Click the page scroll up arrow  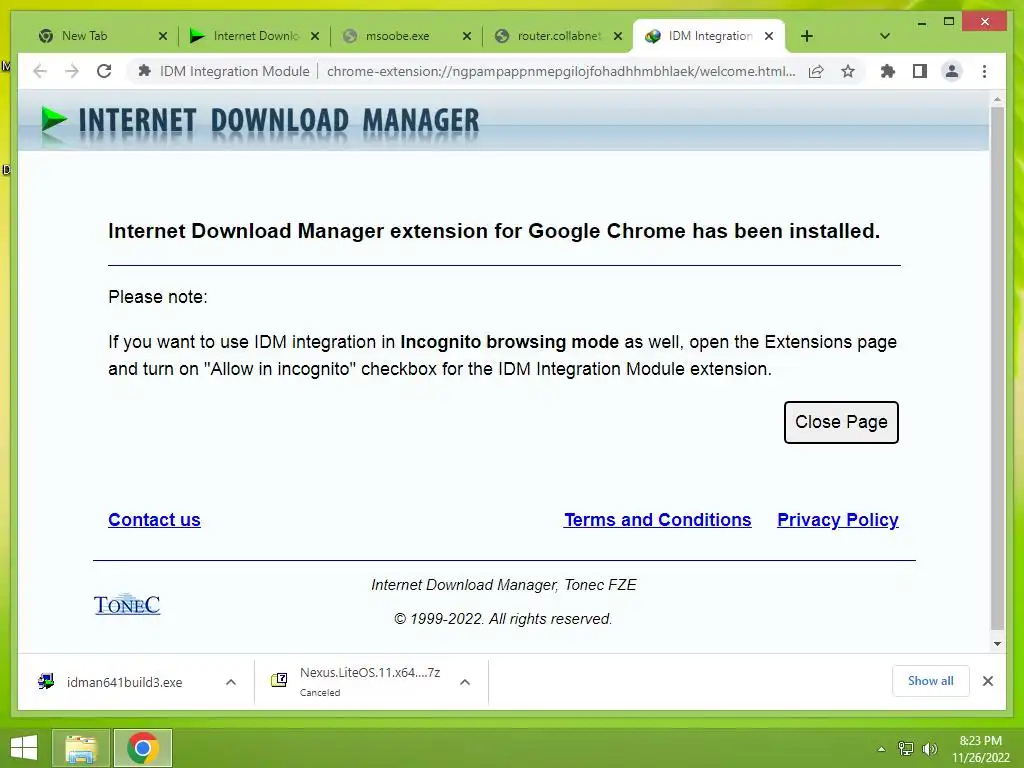click(997, 99)
